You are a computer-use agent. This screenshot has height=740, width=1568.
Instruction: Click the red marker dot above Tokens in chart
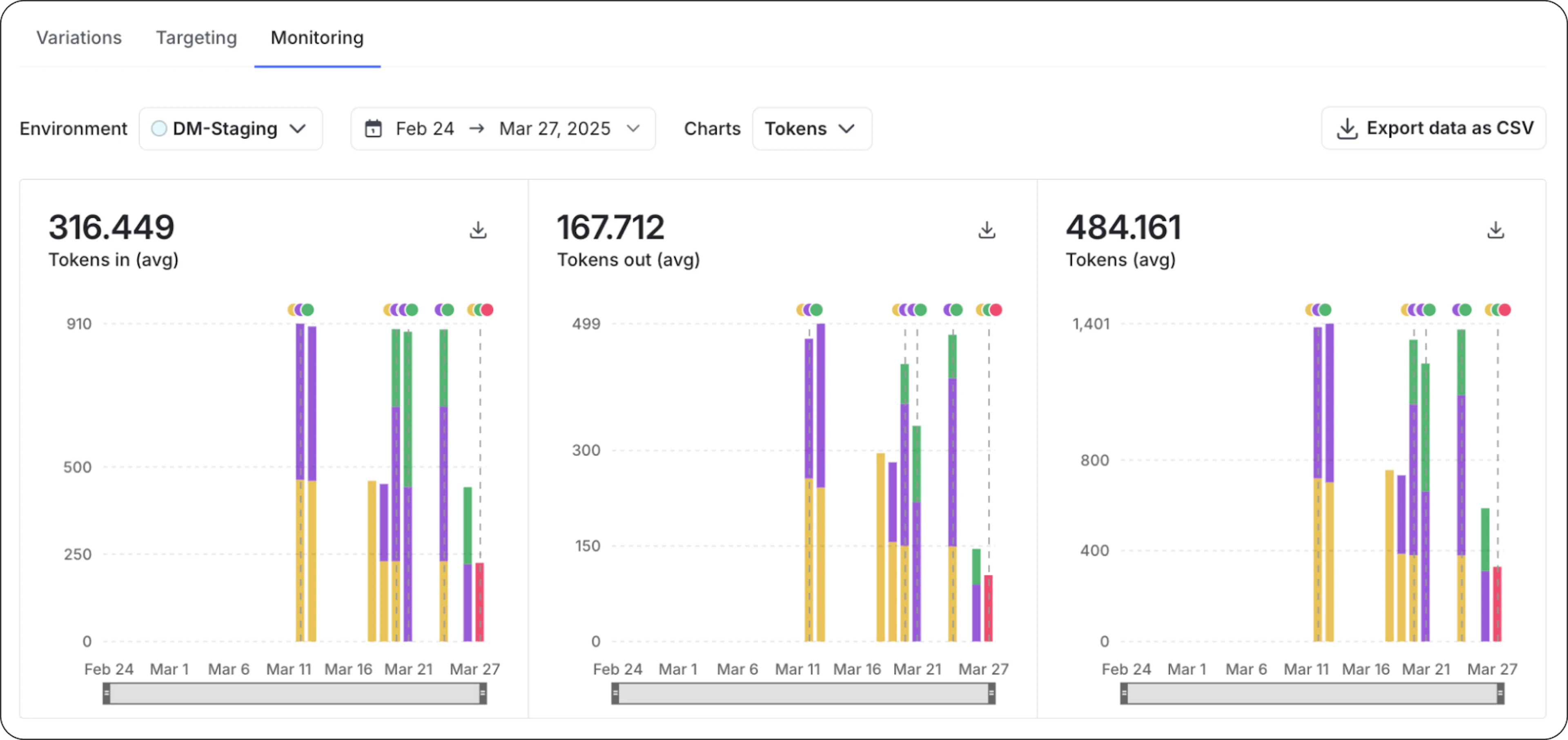[487, 310]
